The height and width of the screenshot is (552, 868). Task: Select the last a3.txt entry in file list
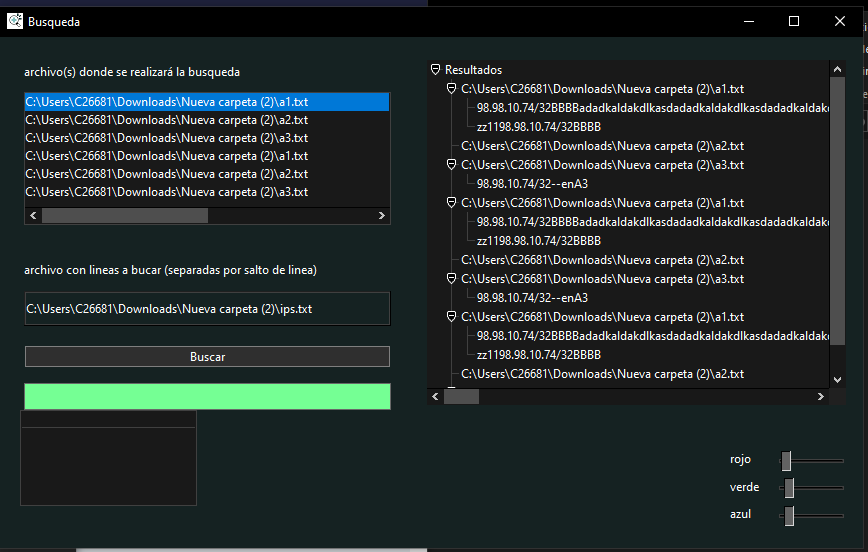[x=166, y=192]
